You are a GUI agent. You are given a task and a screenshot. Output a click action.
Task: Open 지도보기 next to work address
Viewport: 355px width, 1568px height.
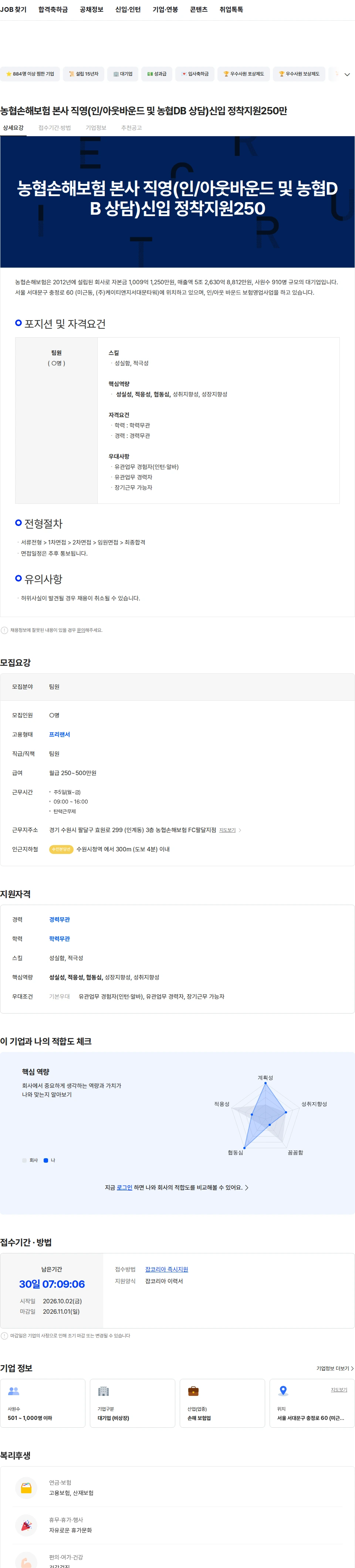point(227,830)
